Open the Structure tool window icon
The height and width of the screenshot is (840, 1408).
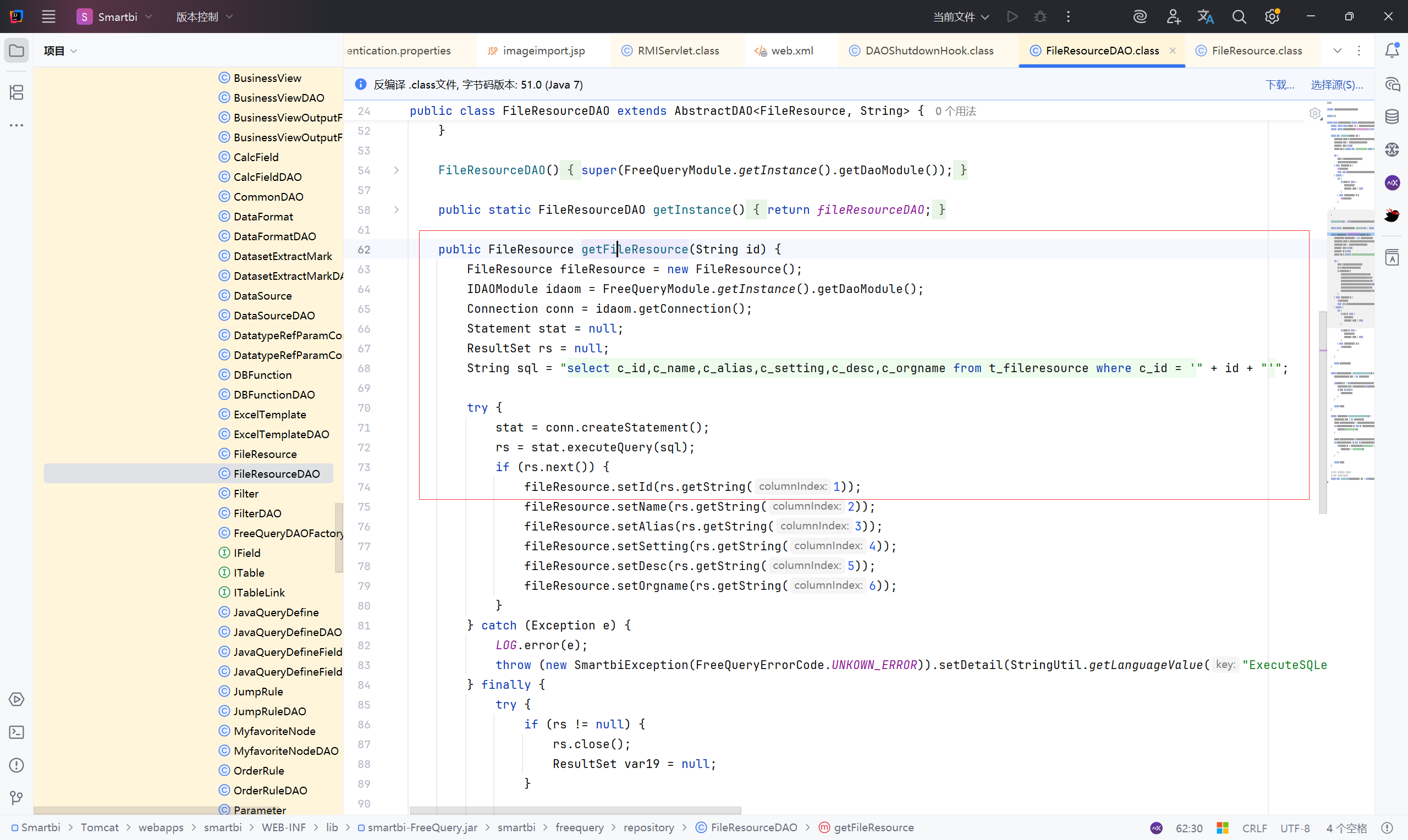coord(16,92)
